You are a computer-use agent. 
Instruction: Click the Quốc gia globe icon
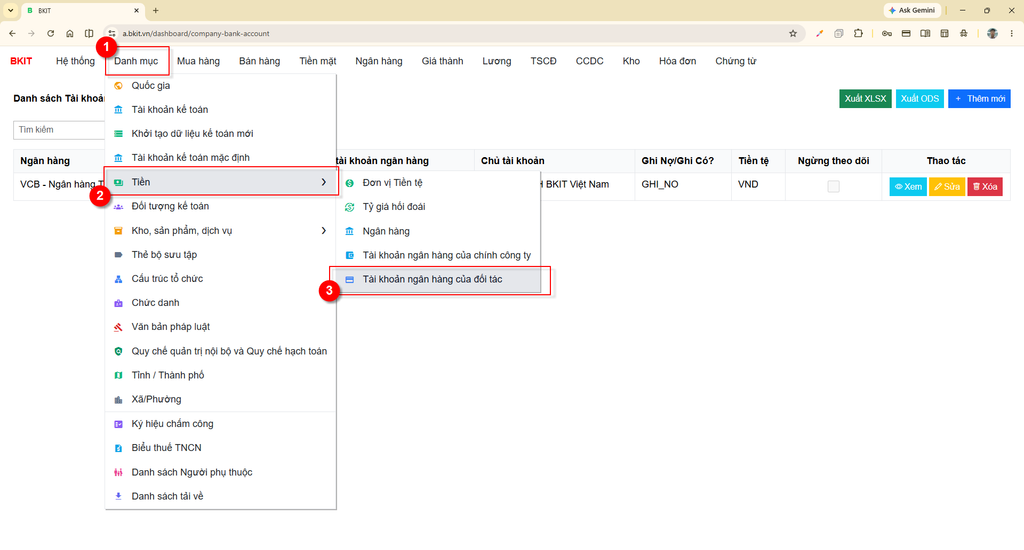point(118,86)
